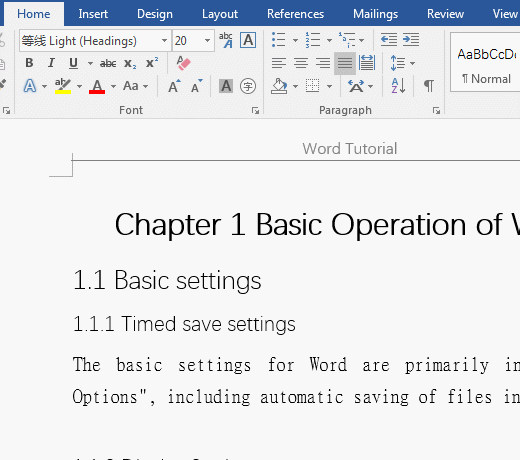Open the Mailings tab
The height and width of the screenshot is (460, 520).
[376, 14]
